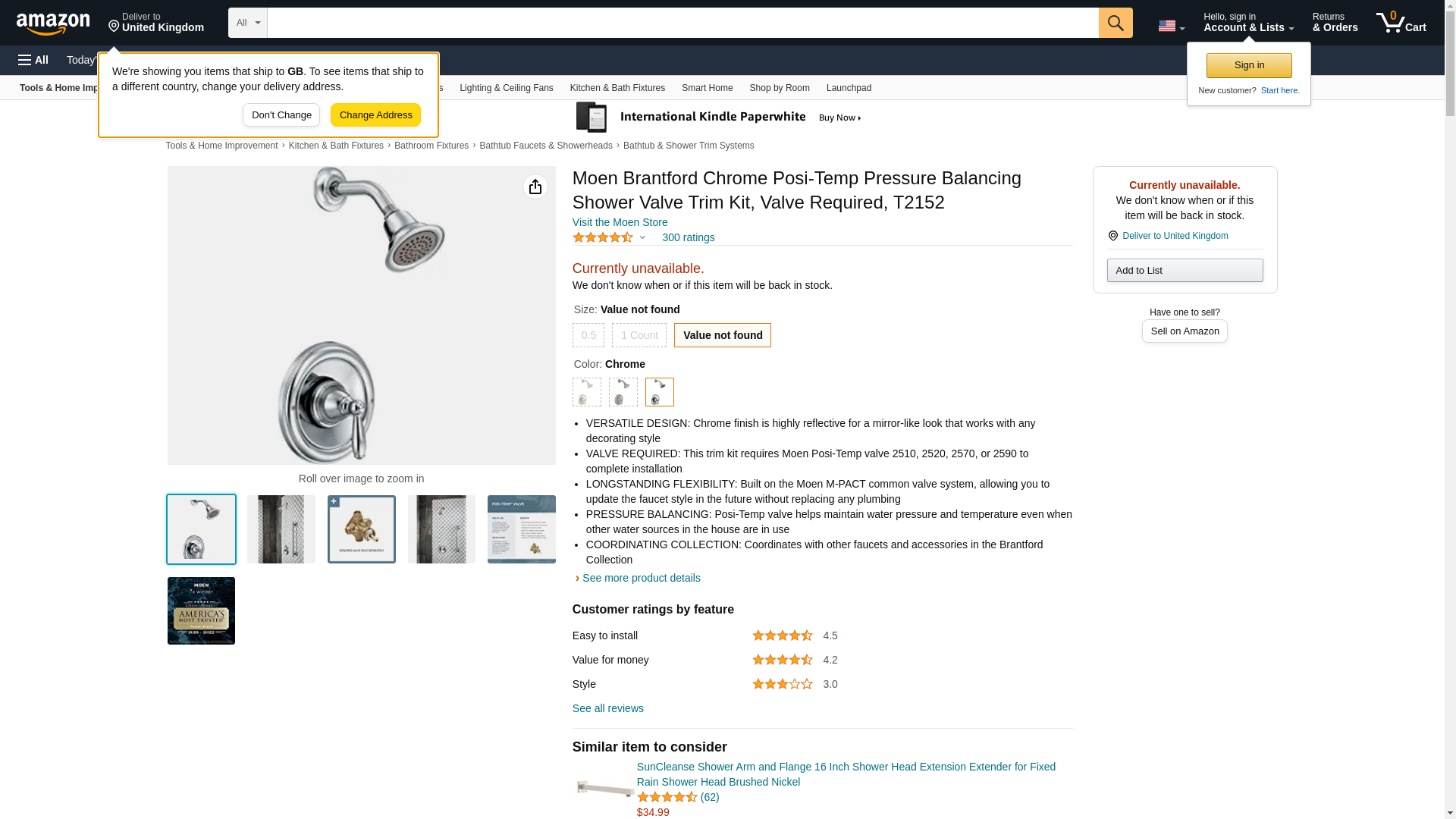This screenshot has width=1456, height=819.
Task: Expand the star rating breakdown arrow
Action: tap(642, 237)
